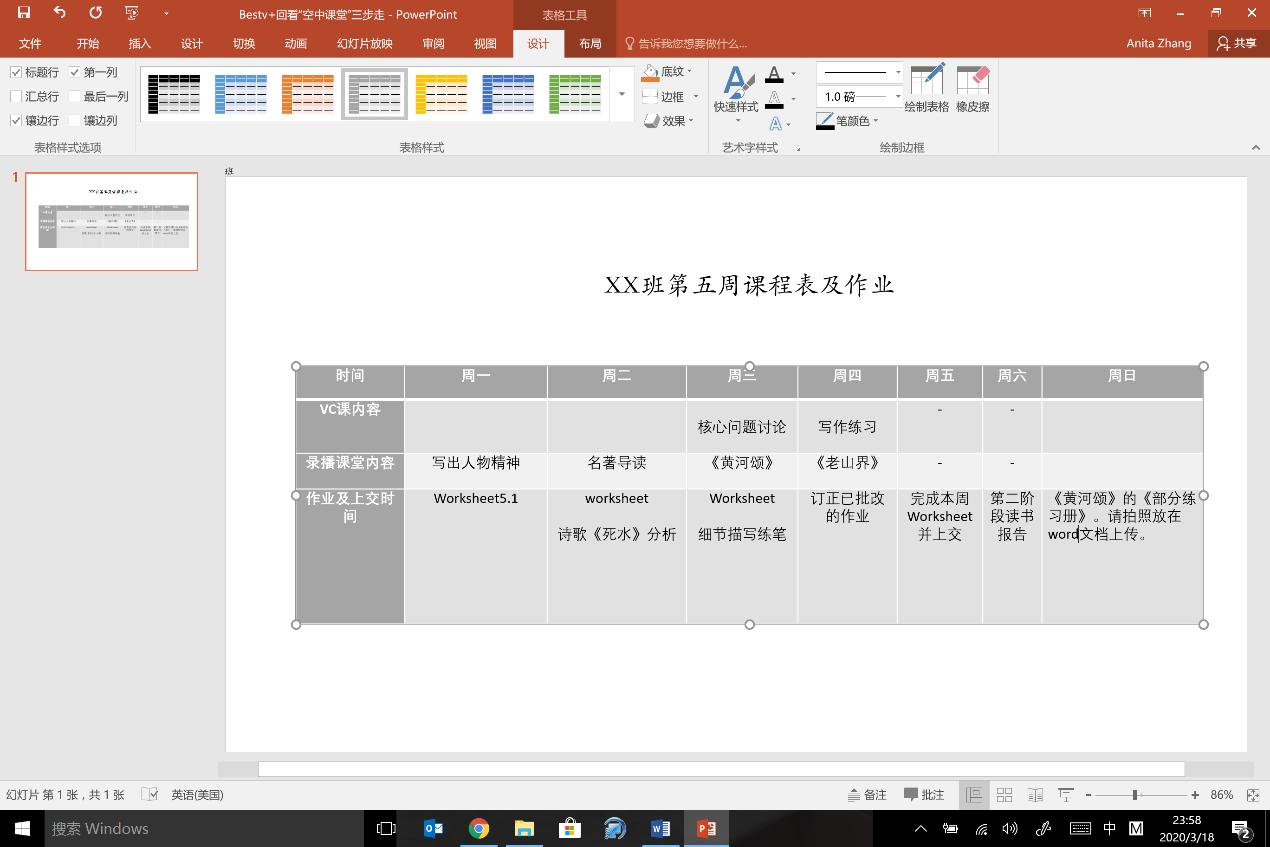Select the 绘制表格 (Draw Table) tool
The width and height of the screenshot is (1270, 847).
pos(926,89)
